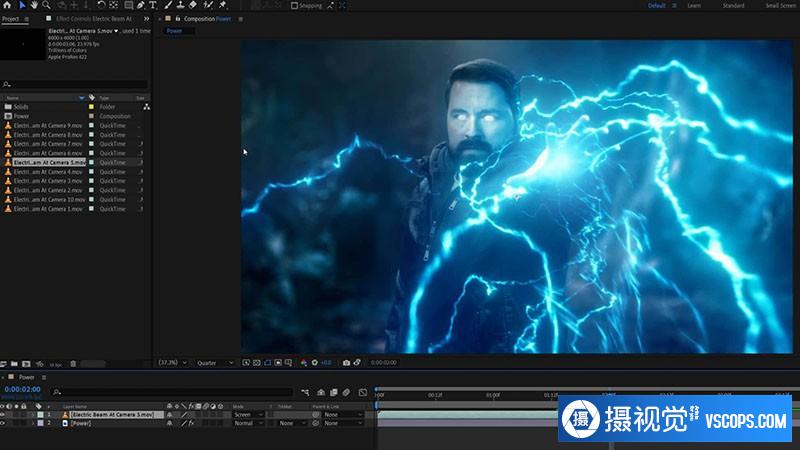Switch to the Effect Controls tab
Viewport: 800px width, 450px height.
[94, 19]
